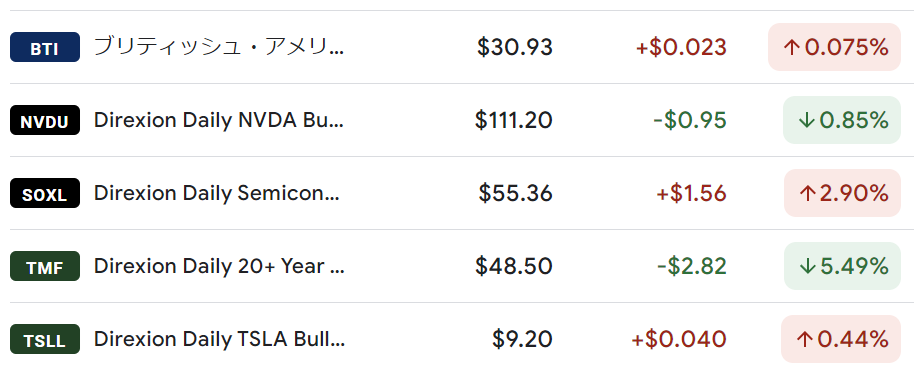This screenshot has width=914, height=379.
Task: Click the SOXL ticker badge
Action: tap(45, 193)
